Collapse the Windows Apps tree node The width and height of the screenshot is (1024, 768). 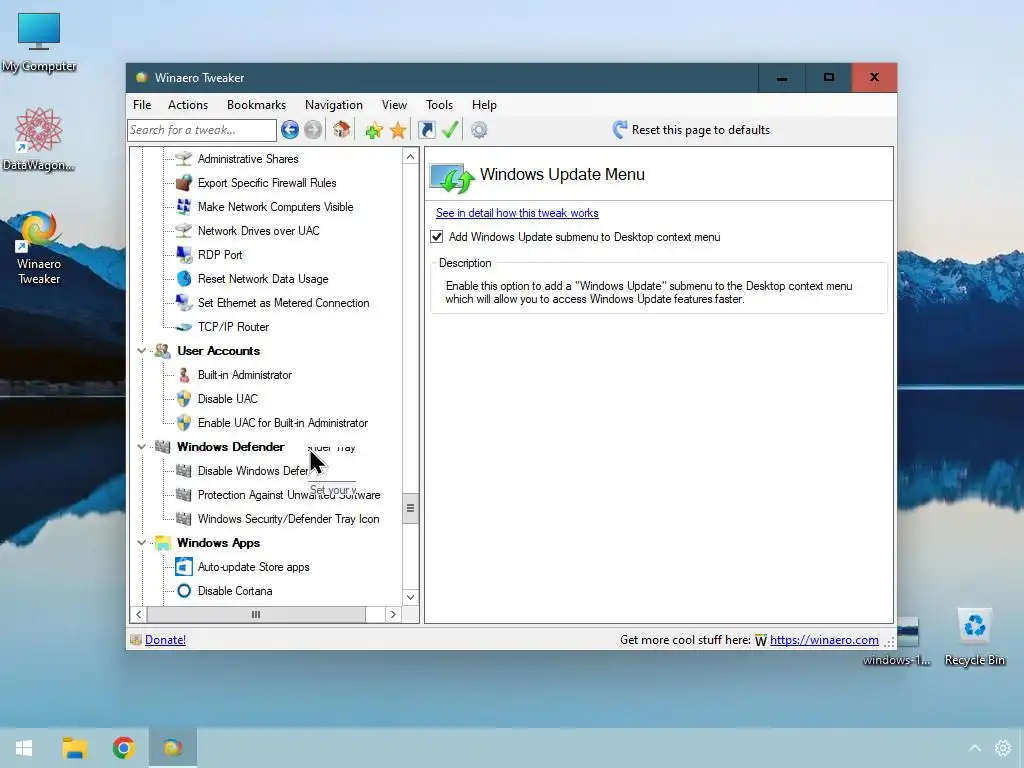click(141, 543)
